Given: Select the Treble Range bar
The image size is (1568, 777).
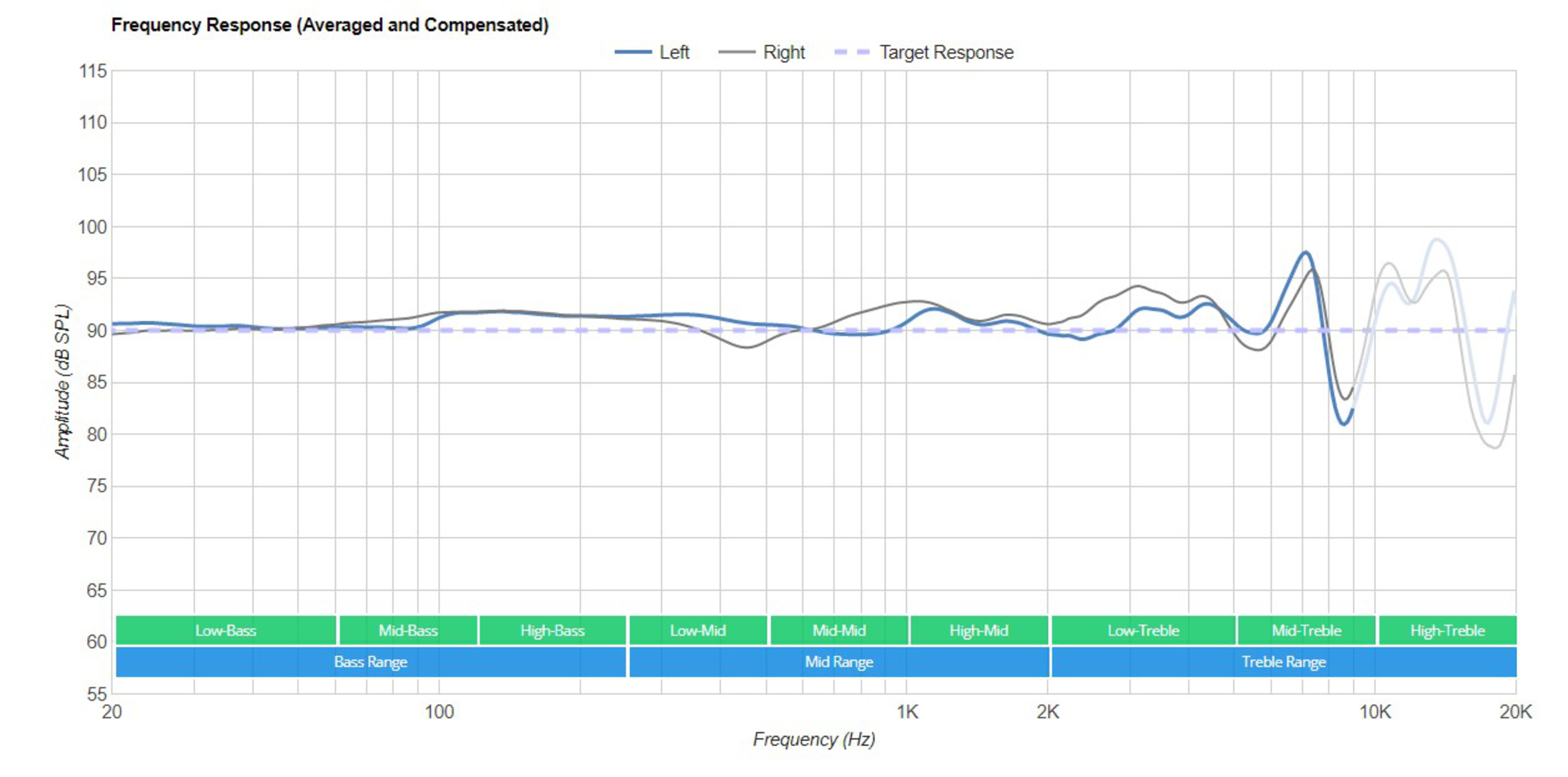Looking at the screenshot, I should click(1283, 662).
